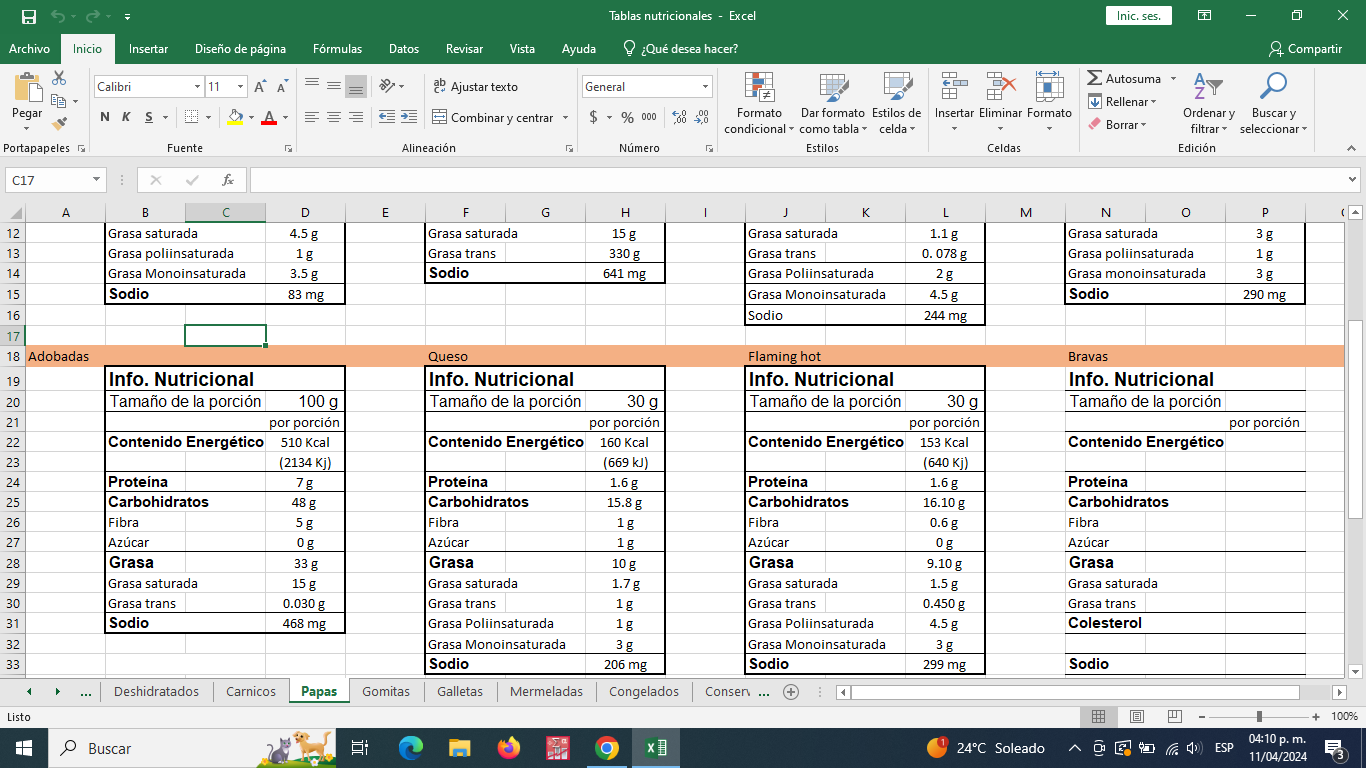This screenshot has width=1366, height=768.
Task: Click the Increase indent icon
Action: (x=409, y=117)
